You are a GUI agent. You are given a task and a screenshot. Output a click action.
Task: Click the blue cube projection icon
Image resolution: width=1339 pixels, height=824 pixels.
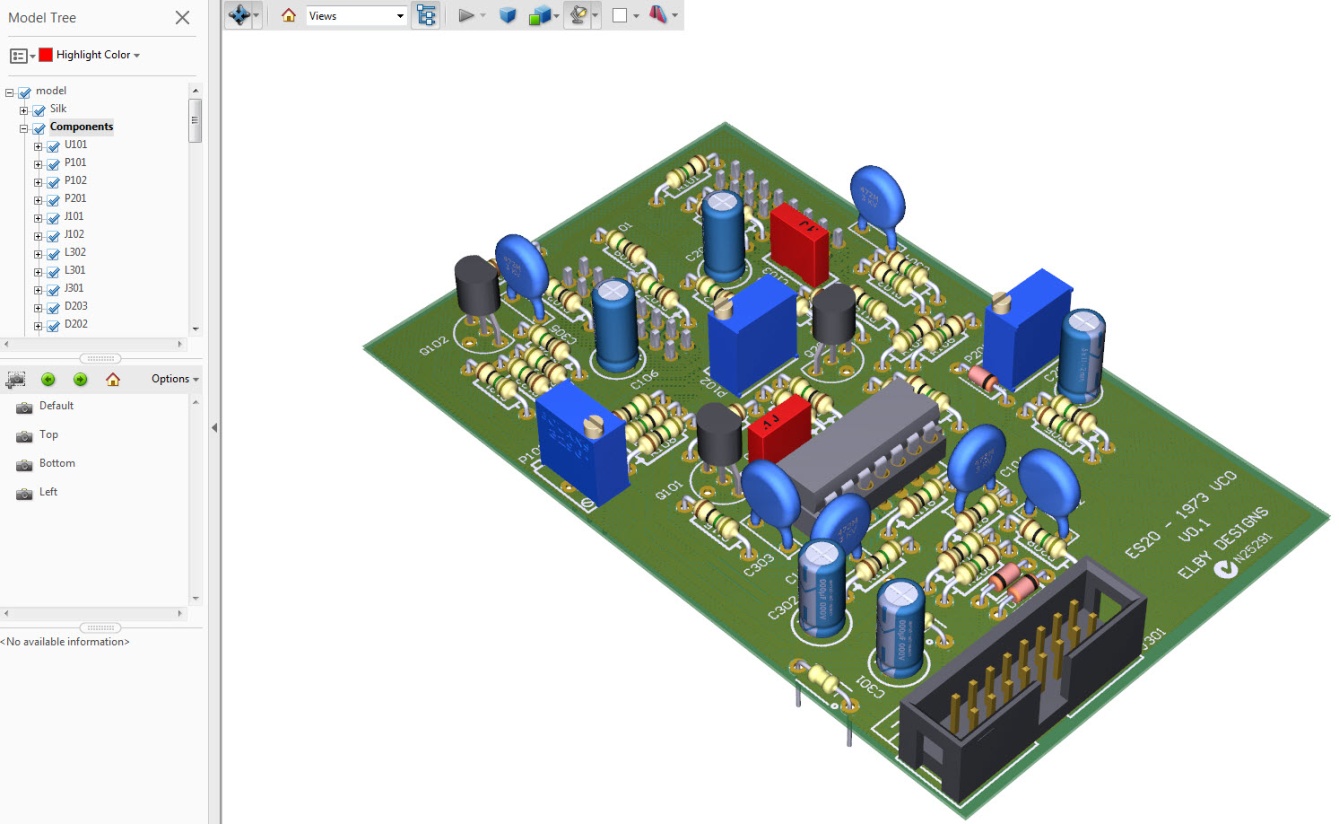507,15
